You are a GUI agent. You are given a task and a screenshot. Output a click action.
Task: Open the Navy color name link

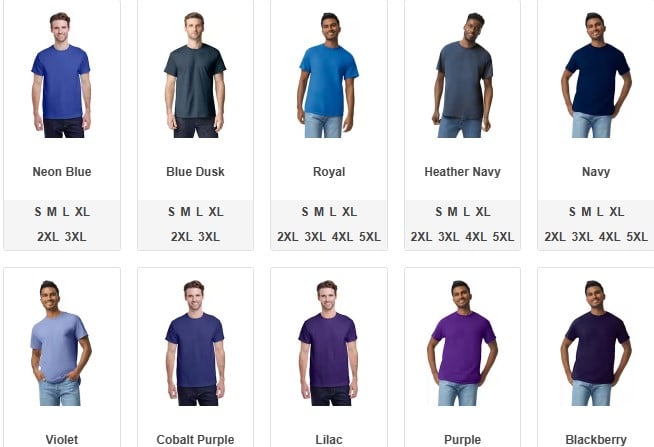coord(596,172)
